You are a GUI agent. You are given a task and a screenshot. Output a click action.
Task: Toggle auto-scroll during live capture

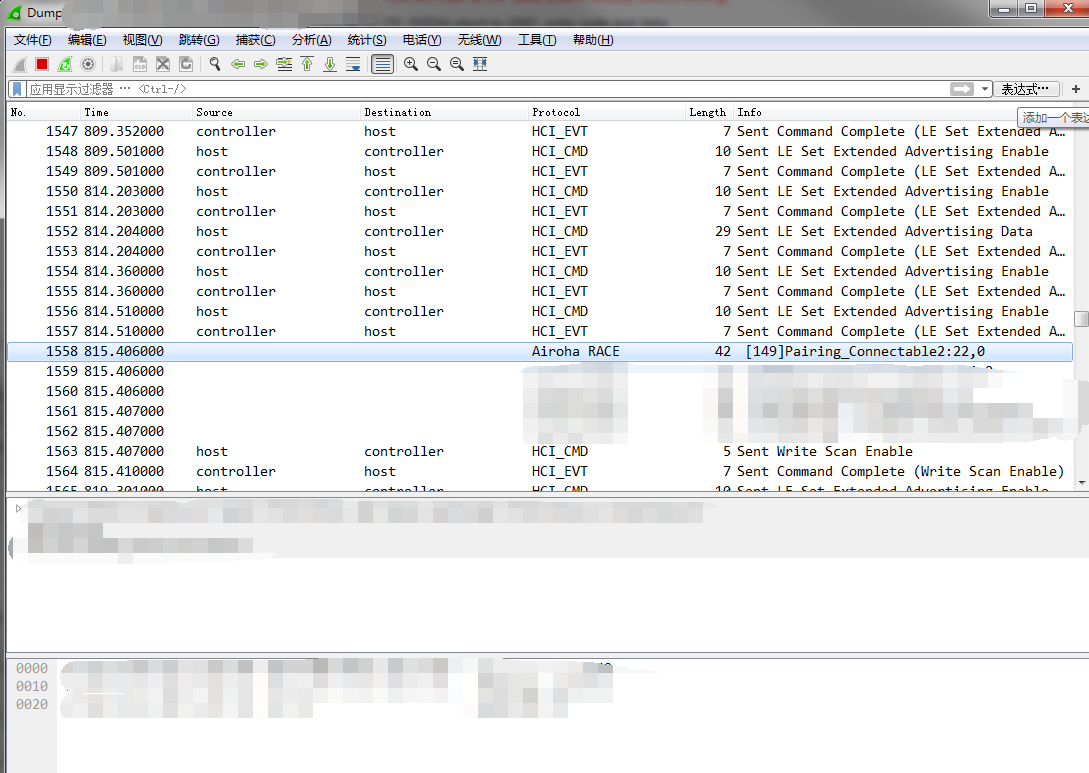click(x=353, y=65)
